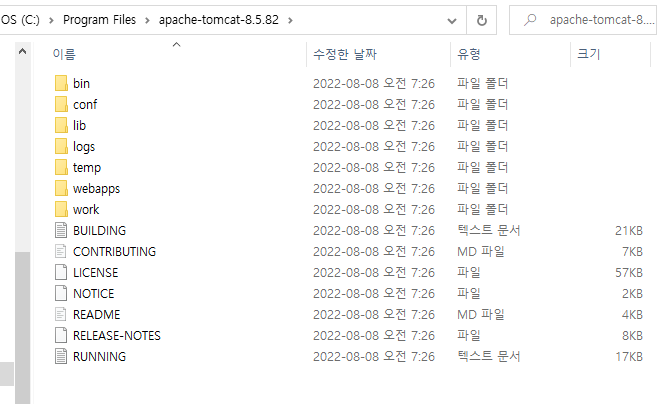Click the 17KB size of RUNNING
Viewport: 663px width, 404px height.
point(629,356)
